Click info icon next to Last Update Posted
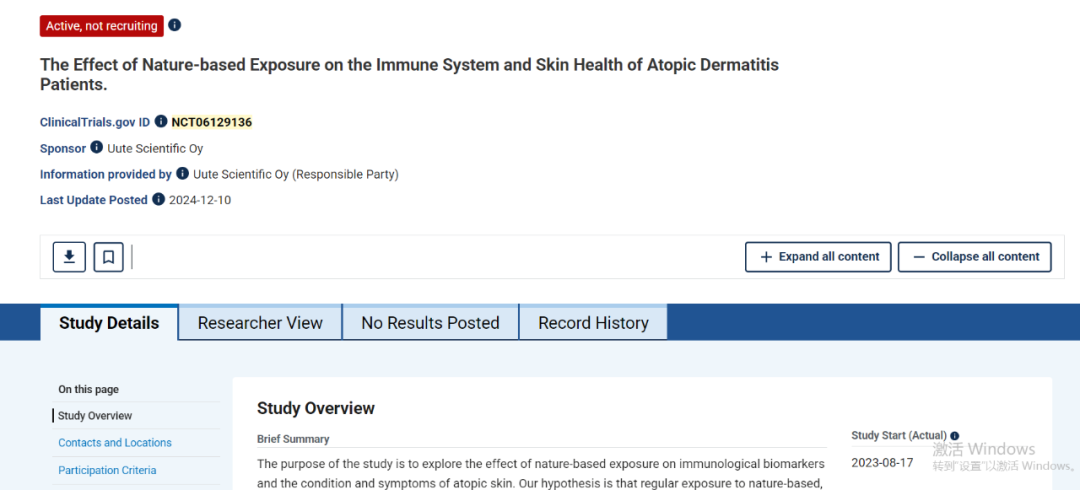 pyautogui.click(x=158, y=200)
